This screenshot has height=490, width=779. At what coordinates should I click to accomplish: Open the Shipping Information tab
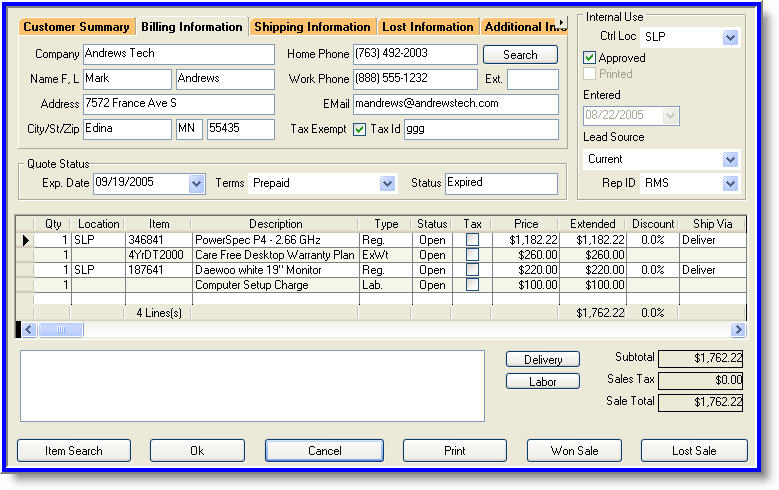(x=312, y=27)
